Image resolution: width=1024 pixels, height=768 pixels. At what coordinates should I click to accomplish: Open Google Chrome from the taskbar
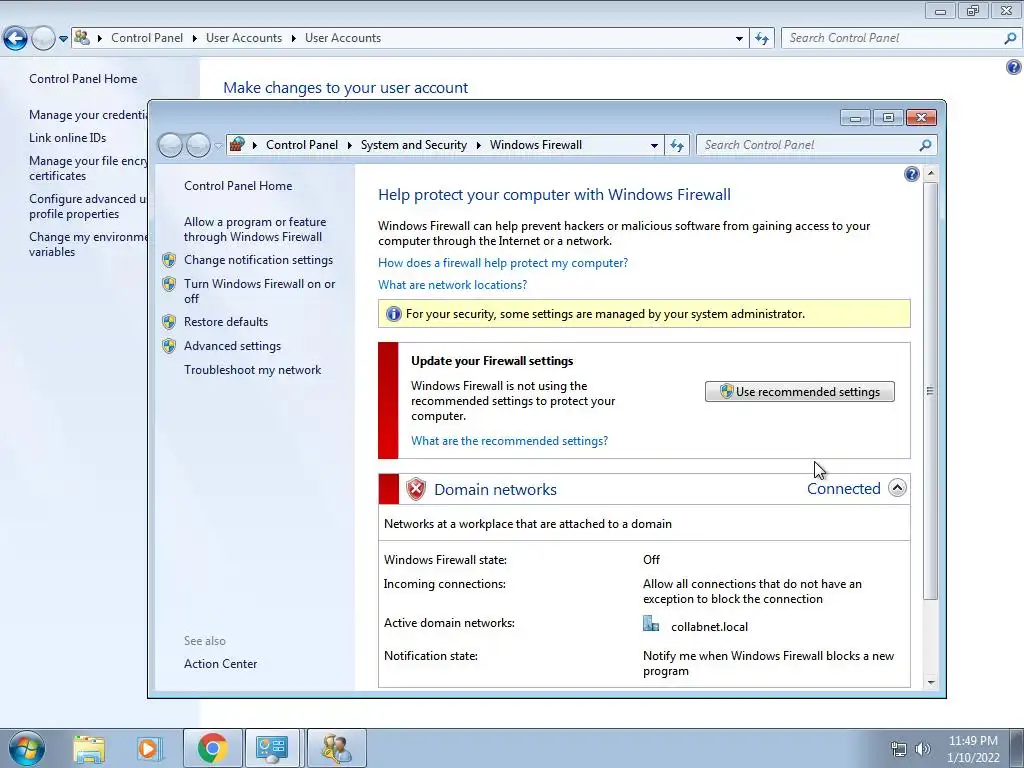point(212,748)
